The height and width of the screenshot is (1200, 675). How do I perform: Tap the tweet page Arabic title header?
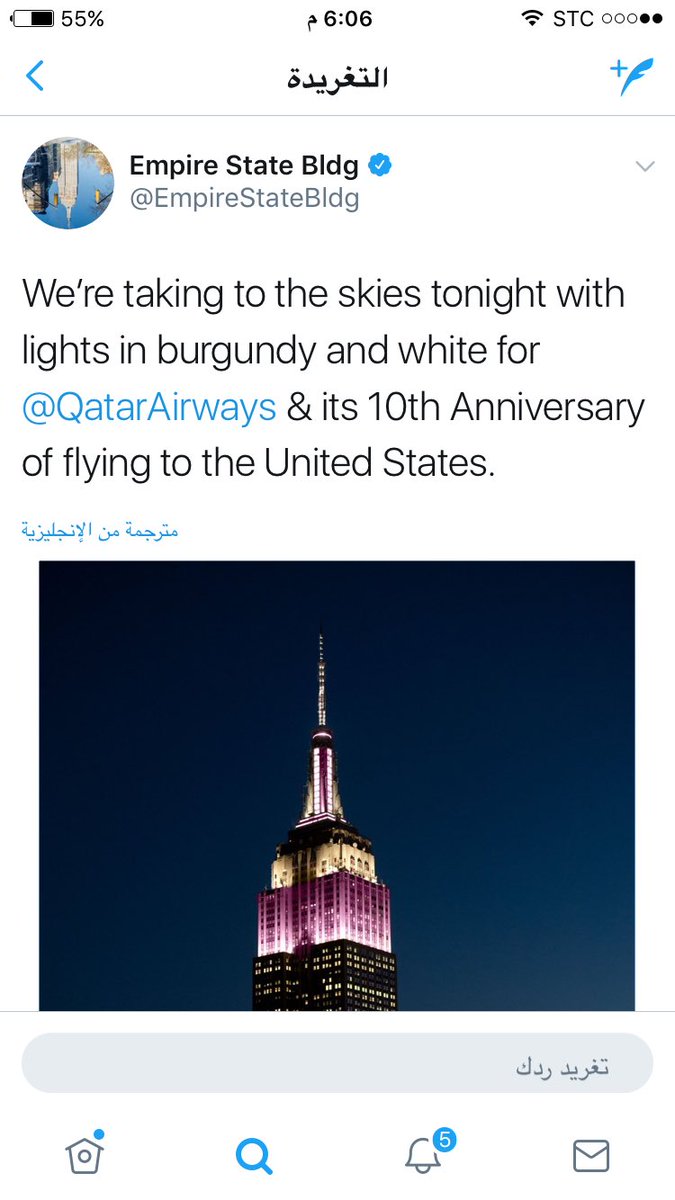(x=337, y=77)
